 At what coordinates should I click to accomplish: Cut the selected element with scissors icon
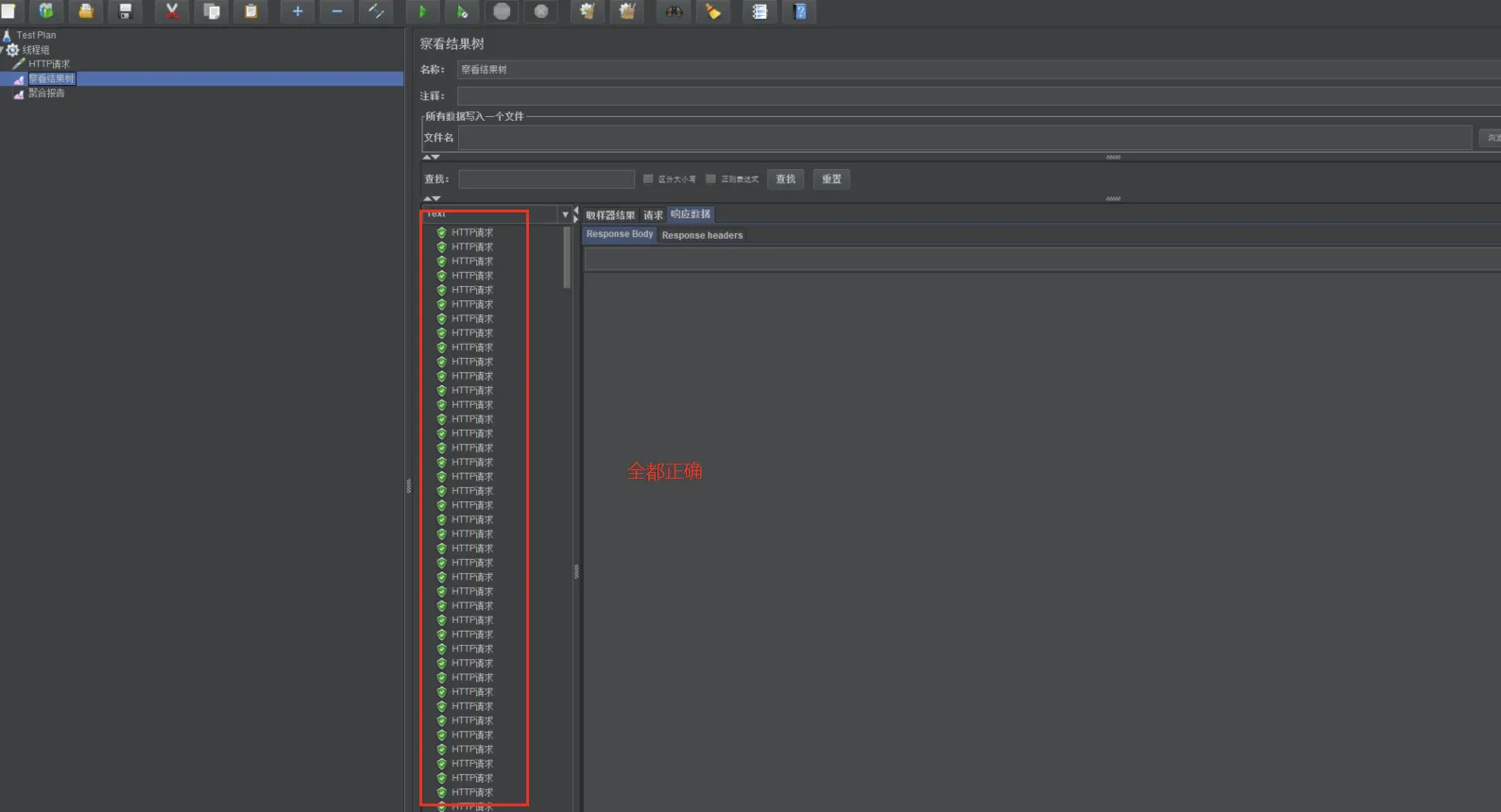point(172,11)
